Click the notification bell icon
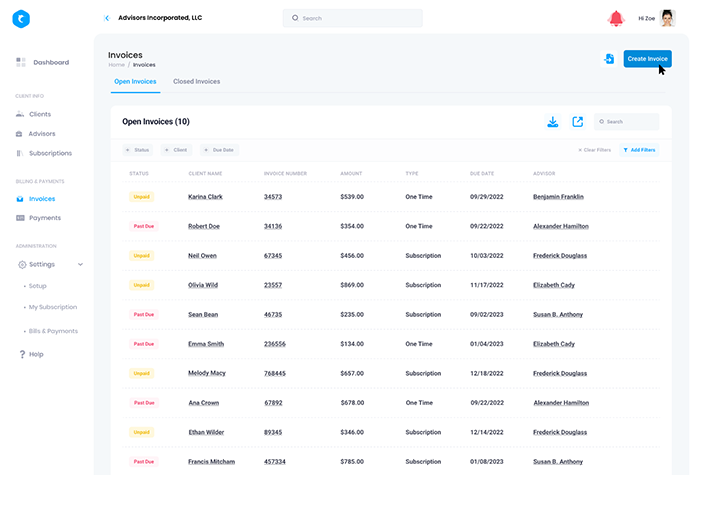The width and height of the screenshot is (705, 524). (616, 18)
